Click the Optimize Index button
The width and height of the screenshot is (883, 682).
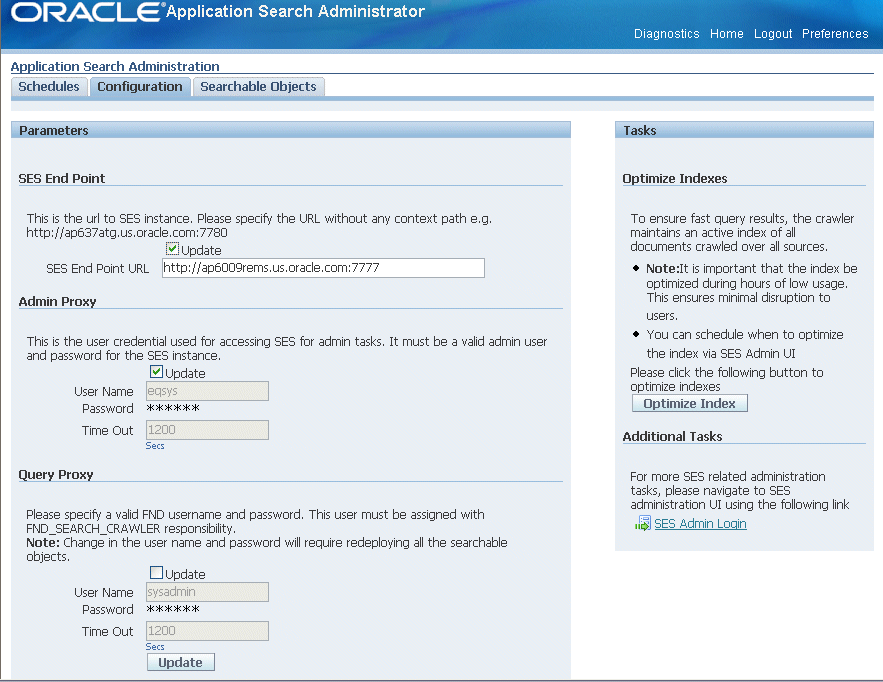(690, 403)
